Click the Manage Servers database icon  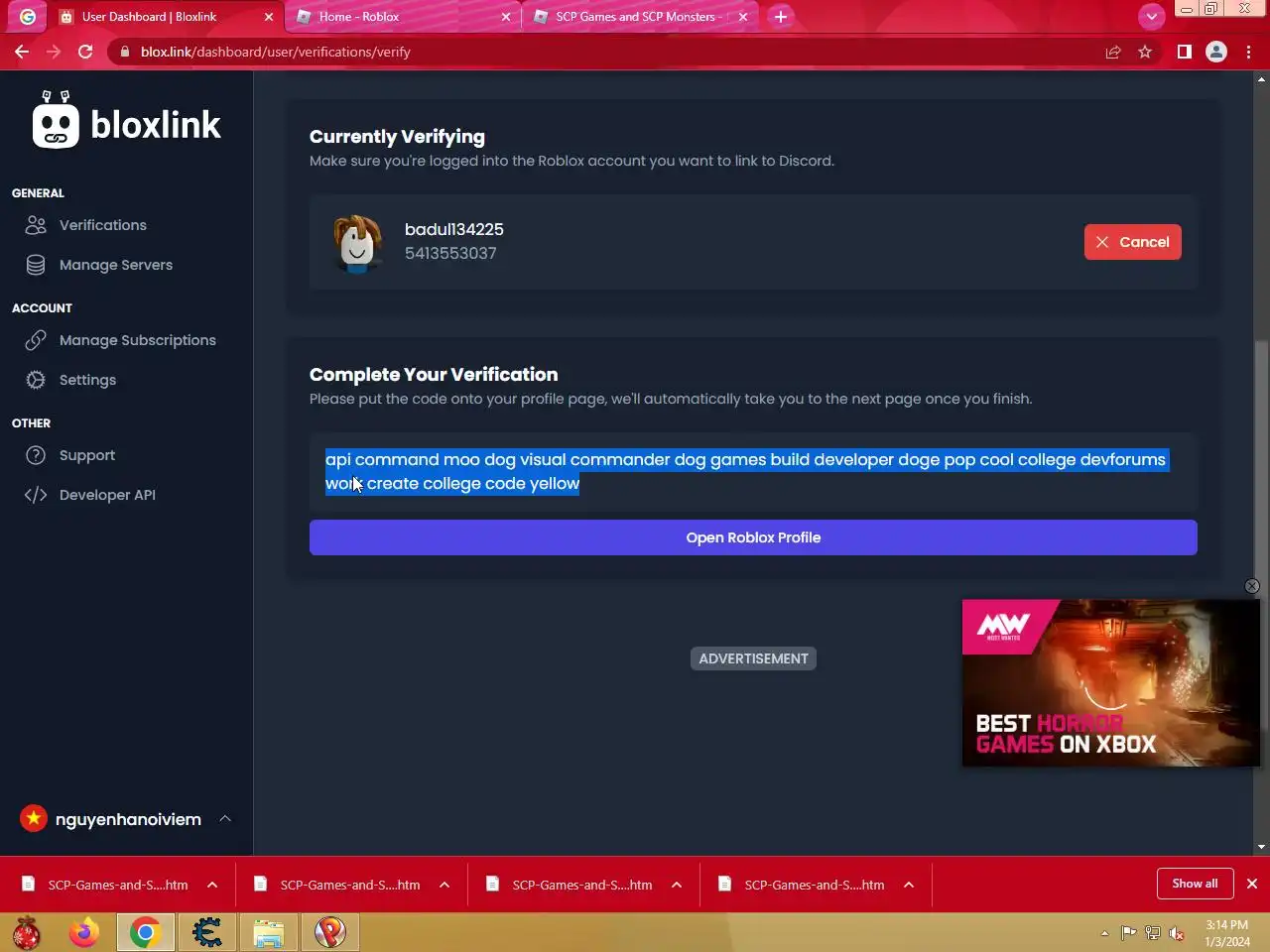(x=36, y=265)
